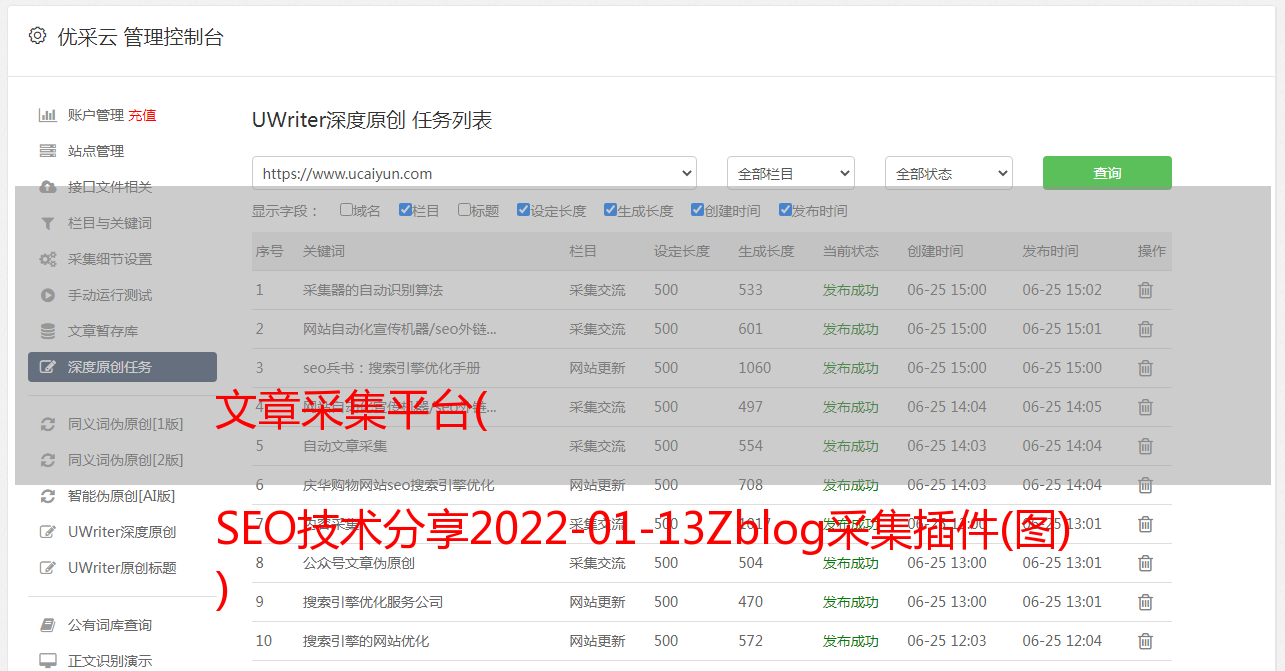Click keyword seo兵书：搜索引擎优化手册
Viewport: 1285px width, 671px height.
point(392,368)
